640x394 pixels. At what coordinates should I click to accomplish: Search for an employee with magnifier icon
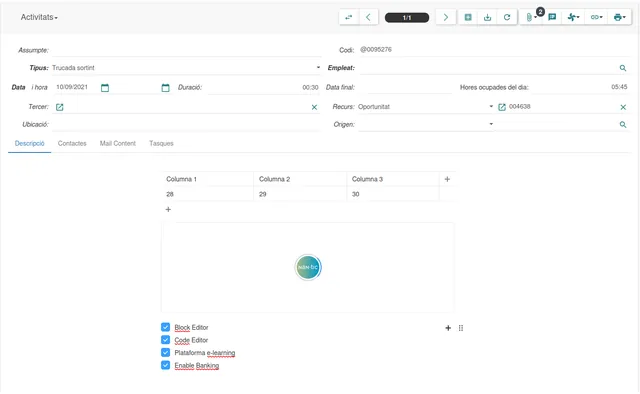[x=622, y=68]
